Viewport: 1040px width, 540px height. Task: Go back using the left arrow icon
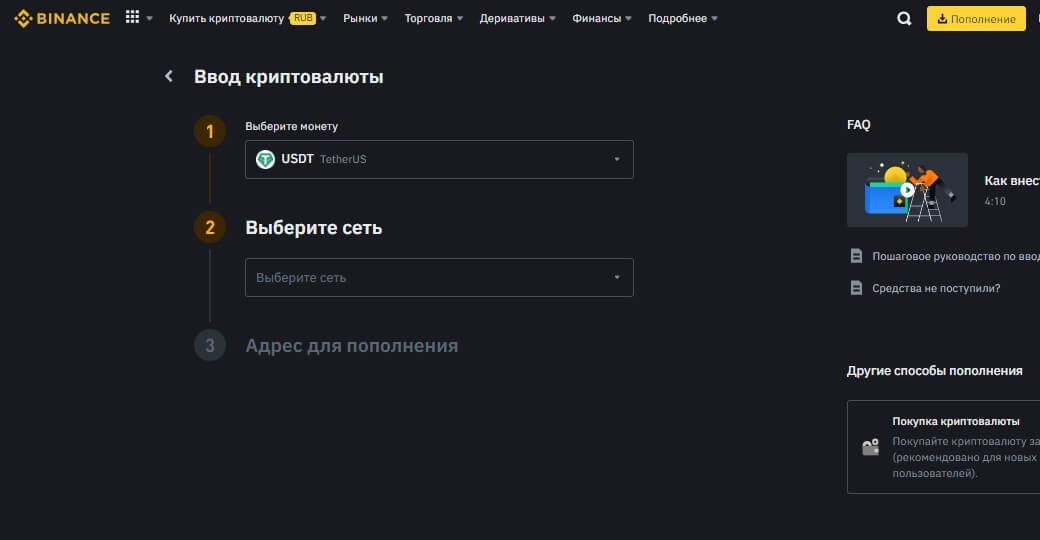[169, 77]
